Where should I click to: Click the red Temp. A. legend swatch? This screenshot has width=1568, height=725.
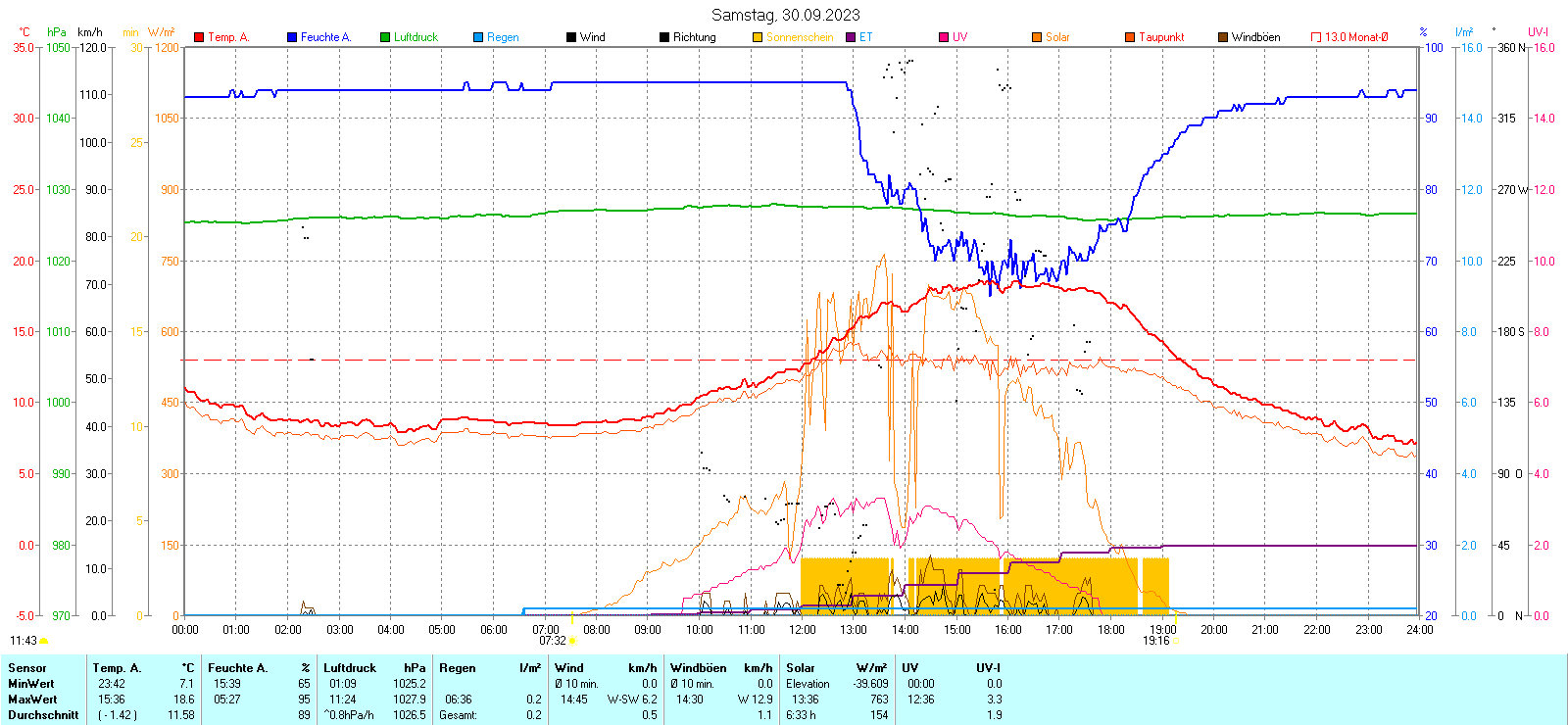(x=199, y=37)
